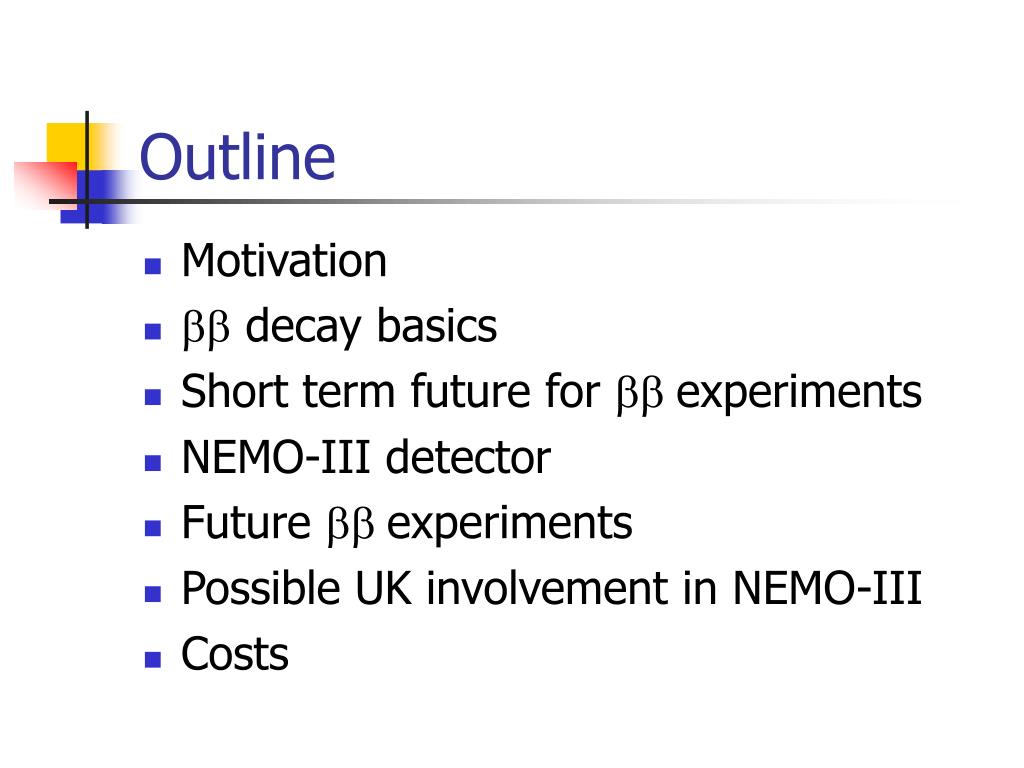Click the red gradient square near title
Screen dimensions: 1024x768
(46, 185)
